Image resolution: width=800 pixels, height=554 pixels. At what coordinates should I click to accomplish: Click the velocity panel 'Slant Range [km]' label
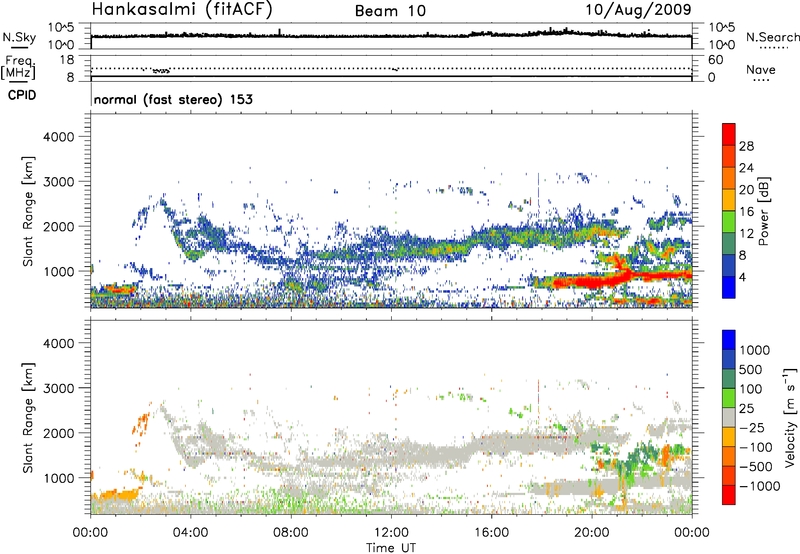(28, 418)
